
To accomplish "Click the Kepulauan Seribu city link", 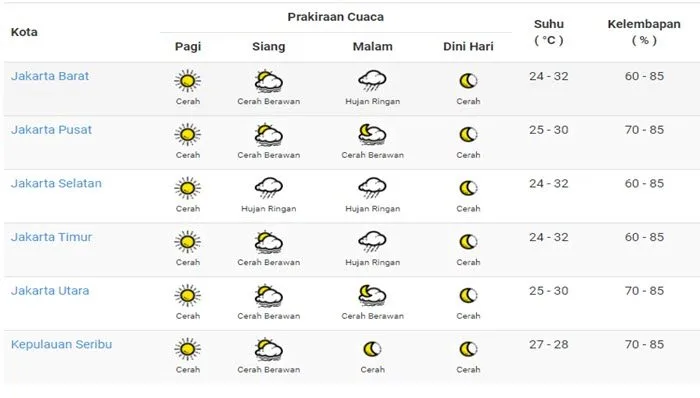I will pyautogui.click(x=62, y=344).
